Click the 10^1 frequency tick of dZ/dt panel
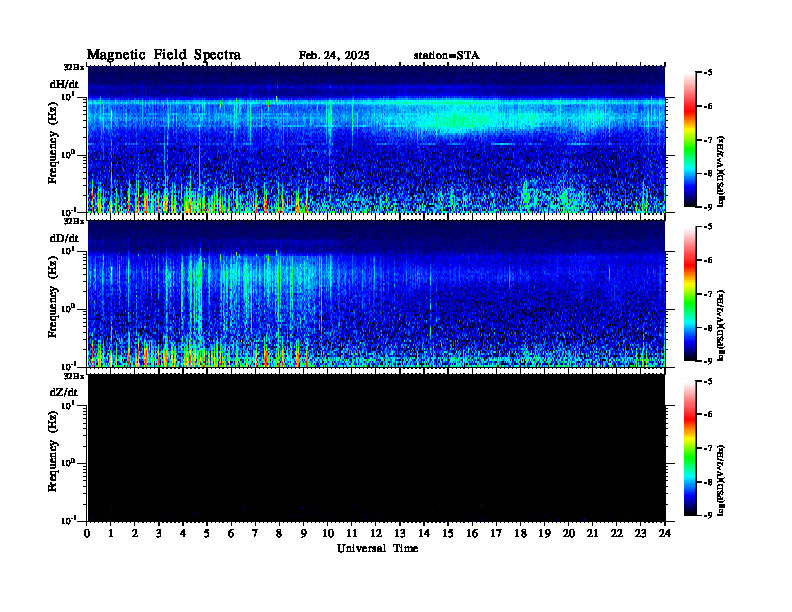Image resolution: width=792 pixels, height=612 pixels. click(x=68, y=405)
